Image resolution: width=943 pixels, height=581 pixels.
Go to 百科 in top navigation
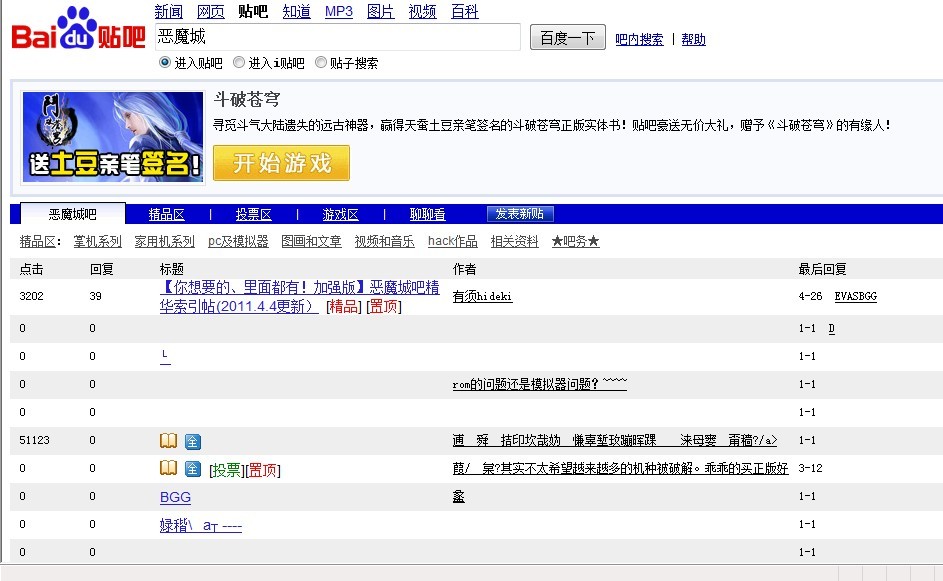[x=465, y=11]
